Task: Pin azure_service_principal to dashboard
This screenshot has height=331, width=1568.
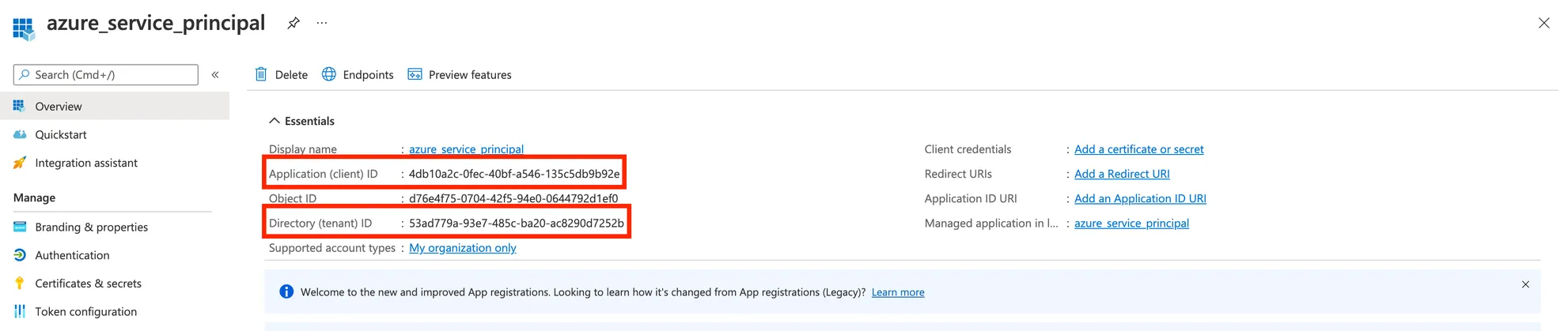Action: [x=294, y=23]
